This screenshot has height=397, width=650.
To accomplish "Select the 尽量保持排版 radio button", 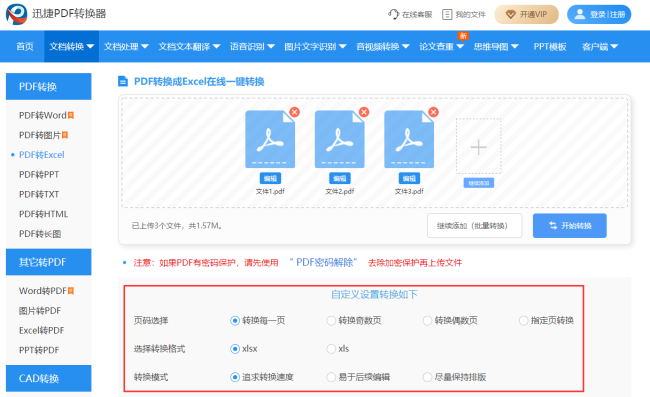I will point(427,377).
